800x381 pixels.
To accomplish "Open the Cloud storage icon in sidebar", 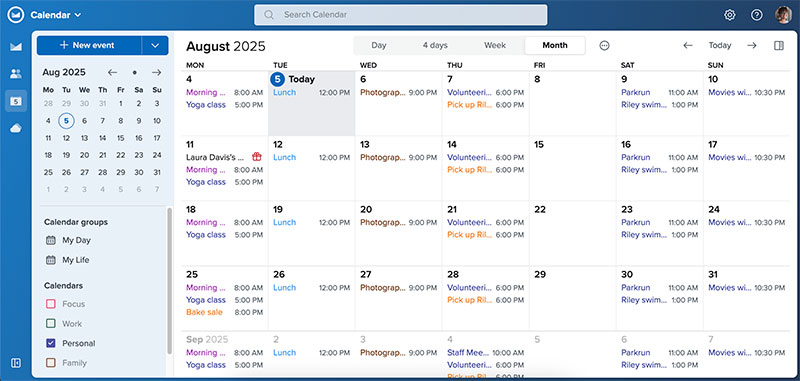I will click(x=16, y=128).
